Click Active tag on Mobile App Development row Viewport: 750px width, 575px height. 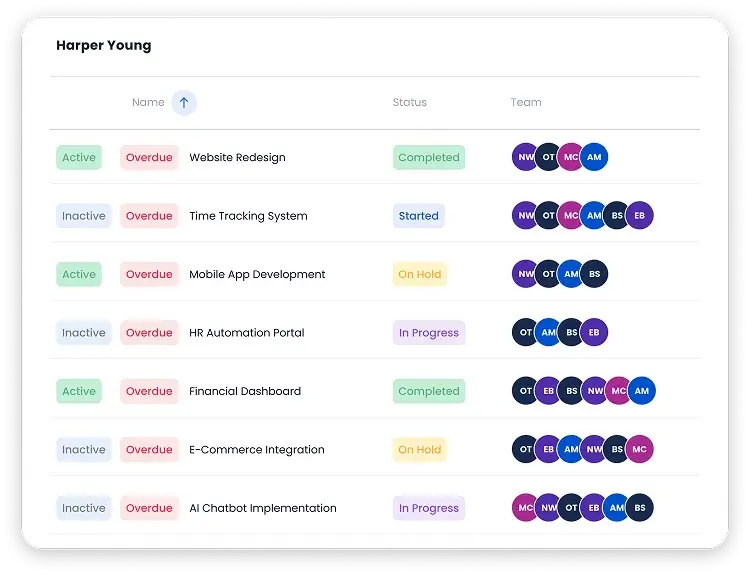79,274
